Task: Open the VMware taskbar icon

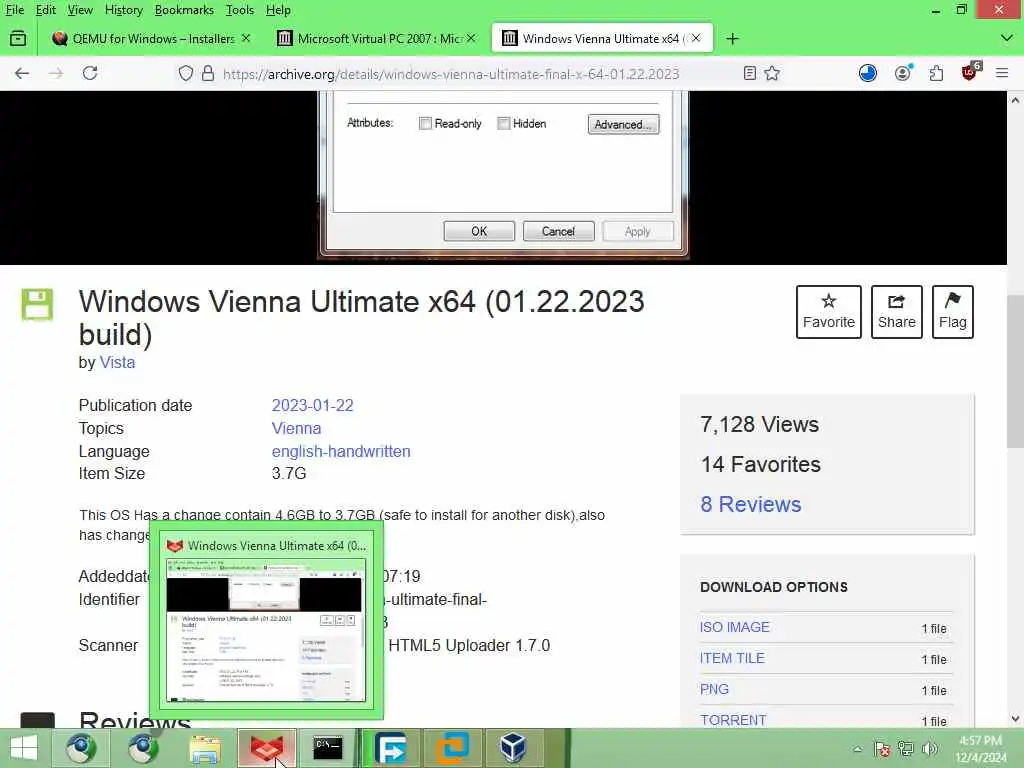Action: [x=453, y=748]
